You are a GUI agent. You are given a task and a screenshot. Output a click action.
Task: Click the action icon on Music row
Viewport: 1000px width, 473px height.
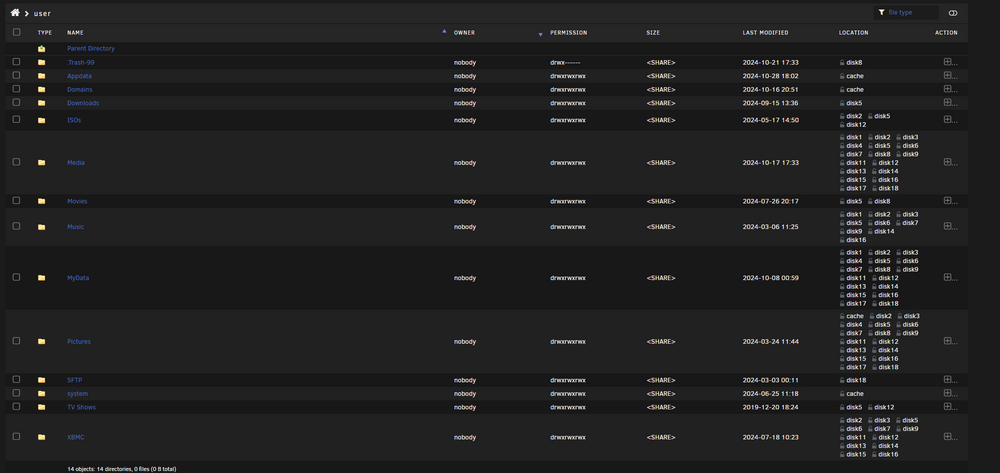tap(950, 226)
